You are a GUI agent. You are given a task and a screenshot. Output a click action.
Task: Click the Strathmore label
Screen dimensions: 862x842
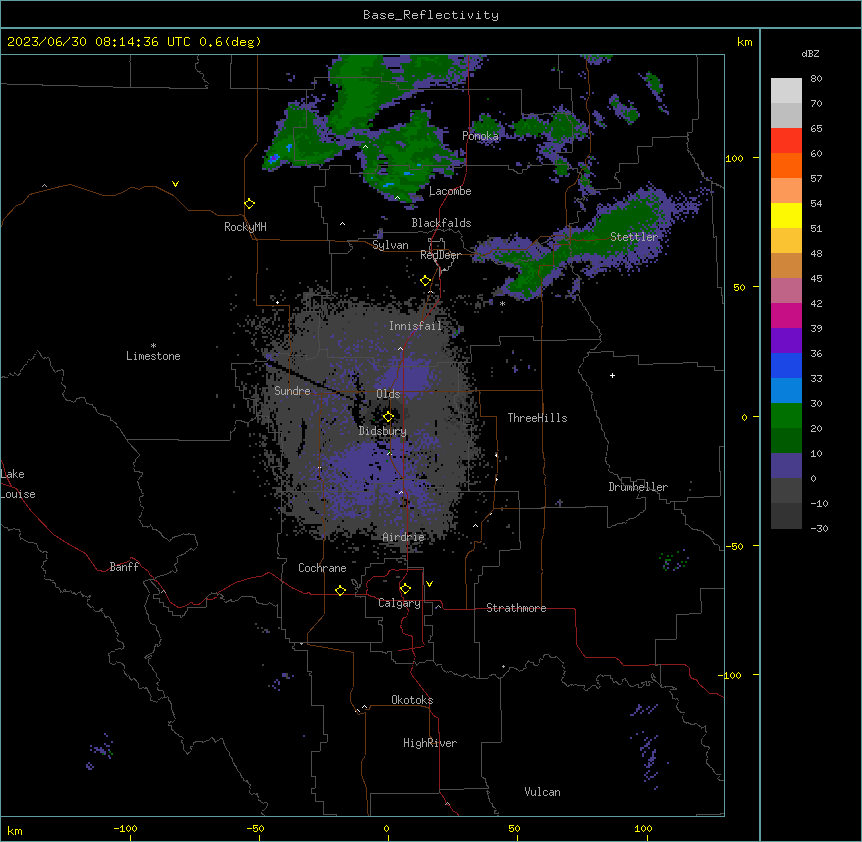tap(516, 608)
